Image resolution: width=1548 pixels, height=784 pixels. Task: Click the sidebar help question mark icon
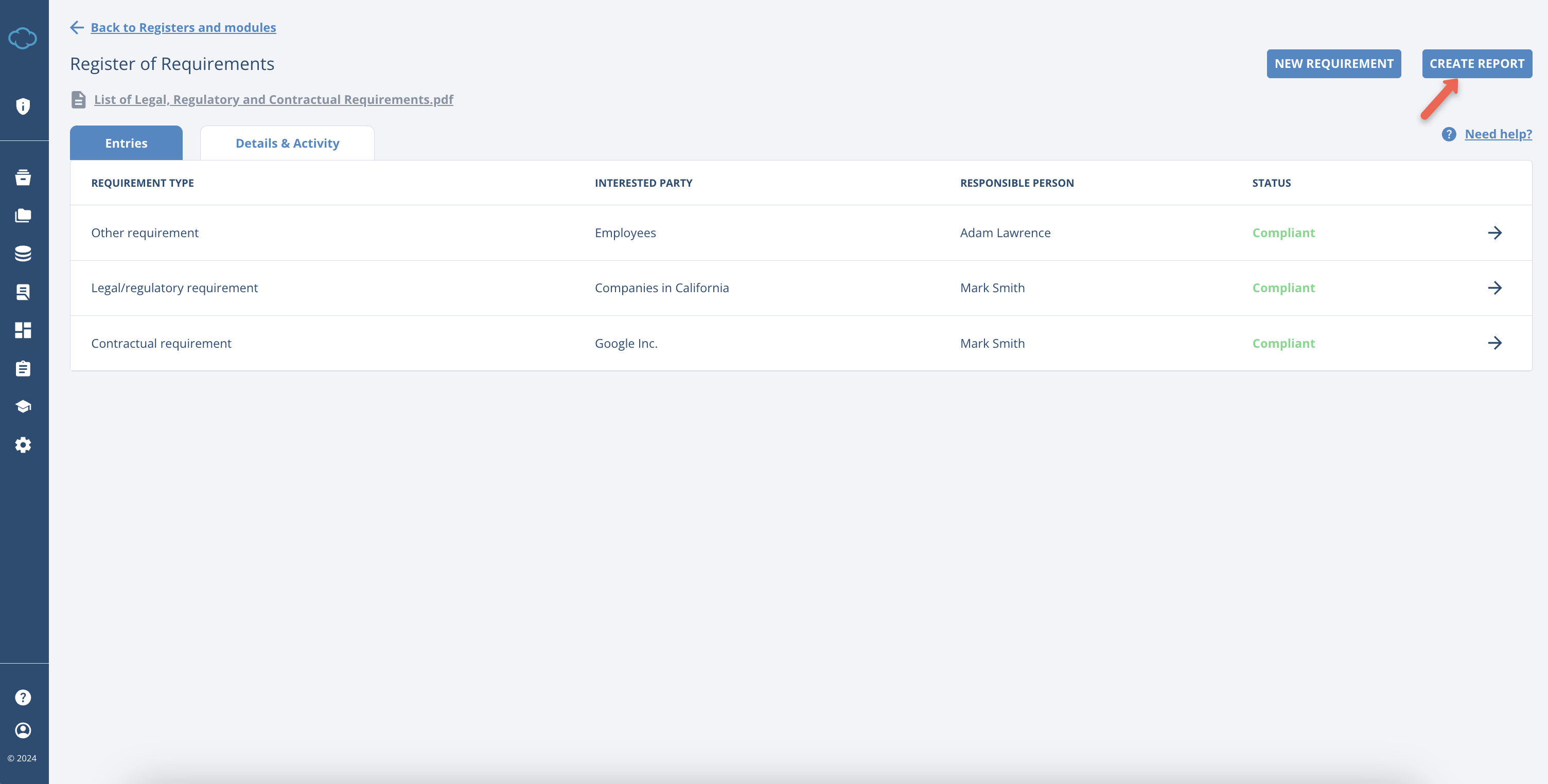[x=23, y=698]
